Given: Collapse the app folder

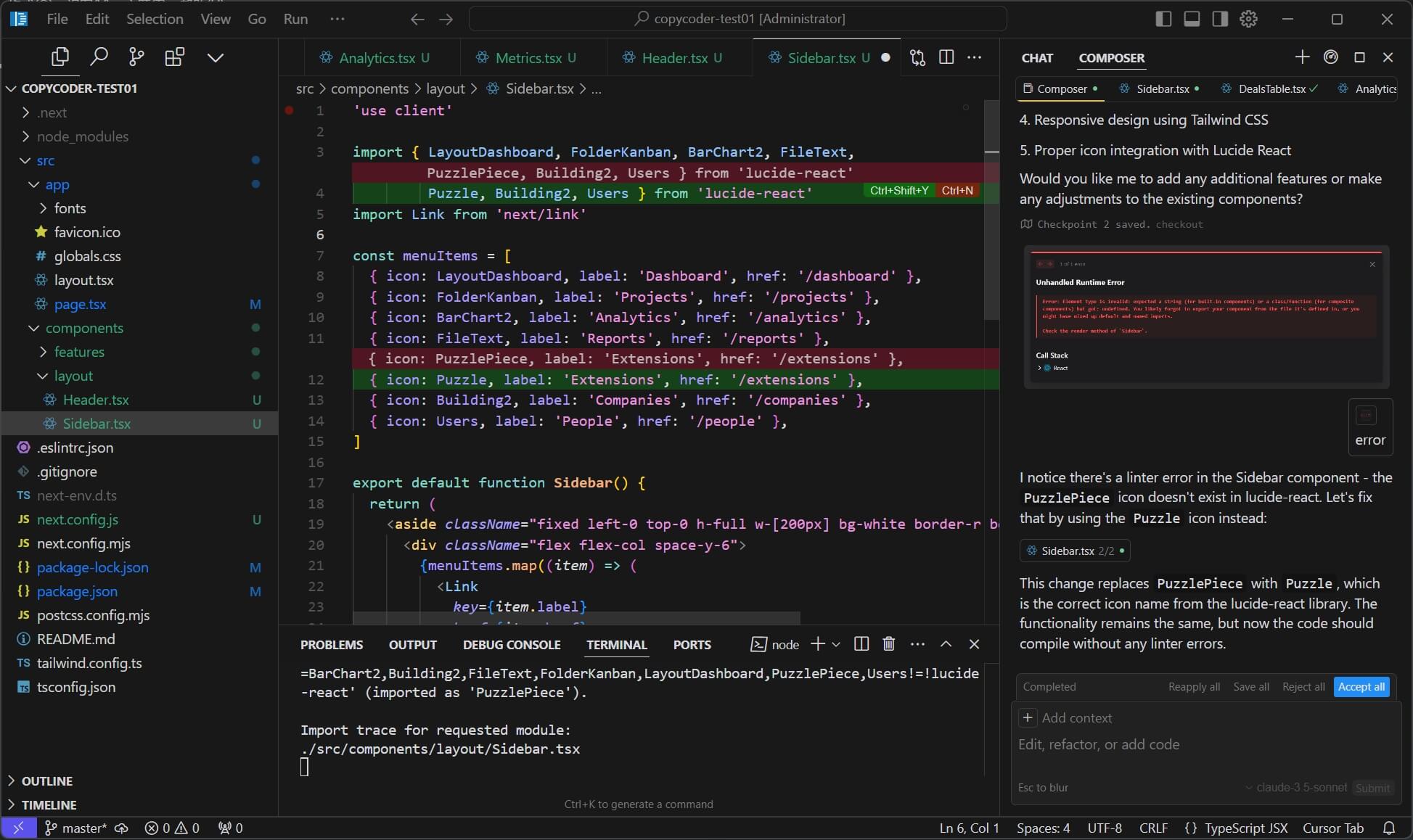Looking at the screenshot, I should click(34, 184).
